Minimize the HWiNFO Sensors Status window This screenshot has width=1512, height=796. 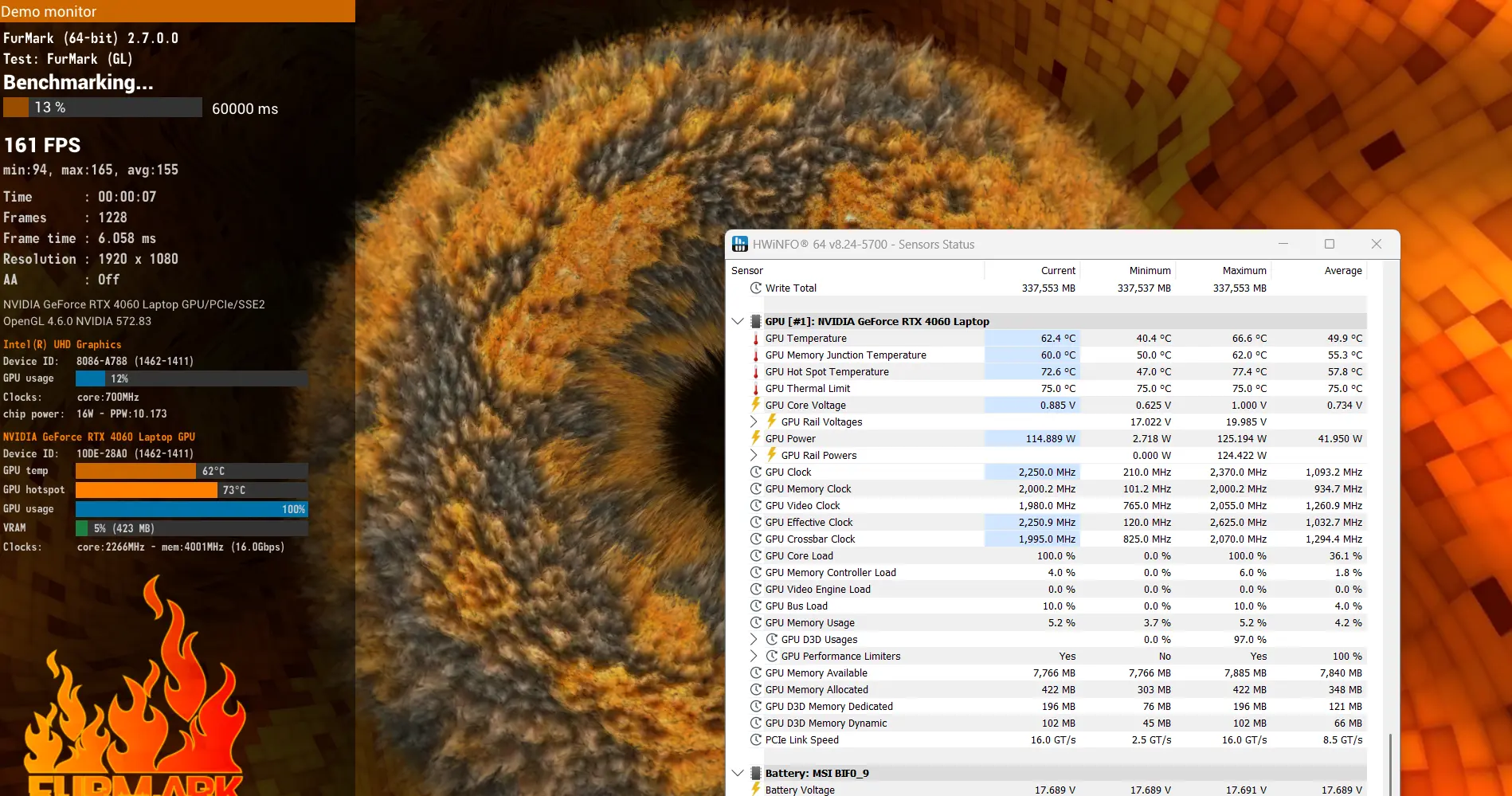point(1283,245)
